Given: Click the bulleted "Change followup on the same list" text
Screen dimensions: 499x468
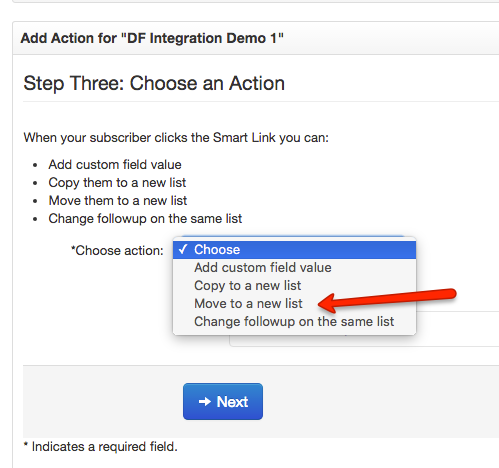Looking at the screenshot, I should [x=145, y=219].
